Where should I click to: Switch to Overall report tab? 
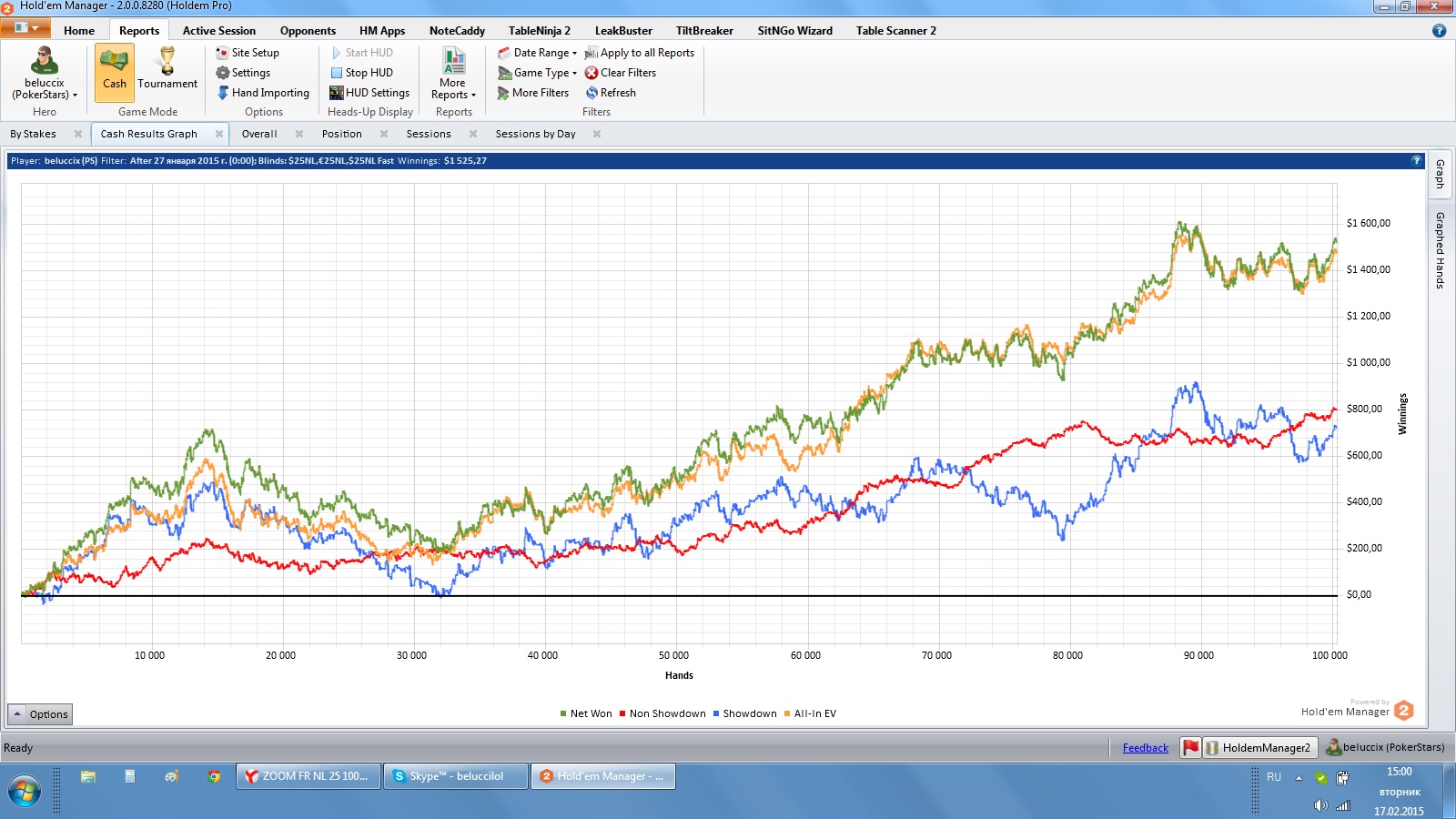pos(259,134)
